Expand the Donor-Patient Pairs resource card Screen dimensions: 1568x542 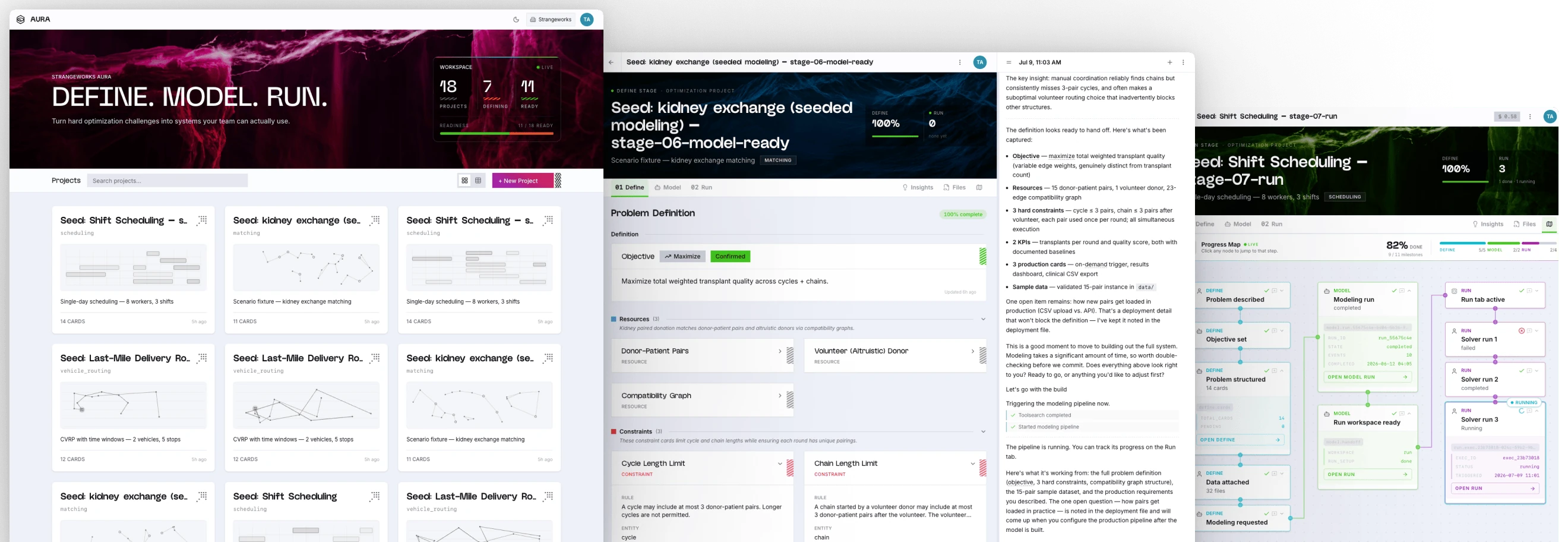pyautogui.click(x=780, y=351)
